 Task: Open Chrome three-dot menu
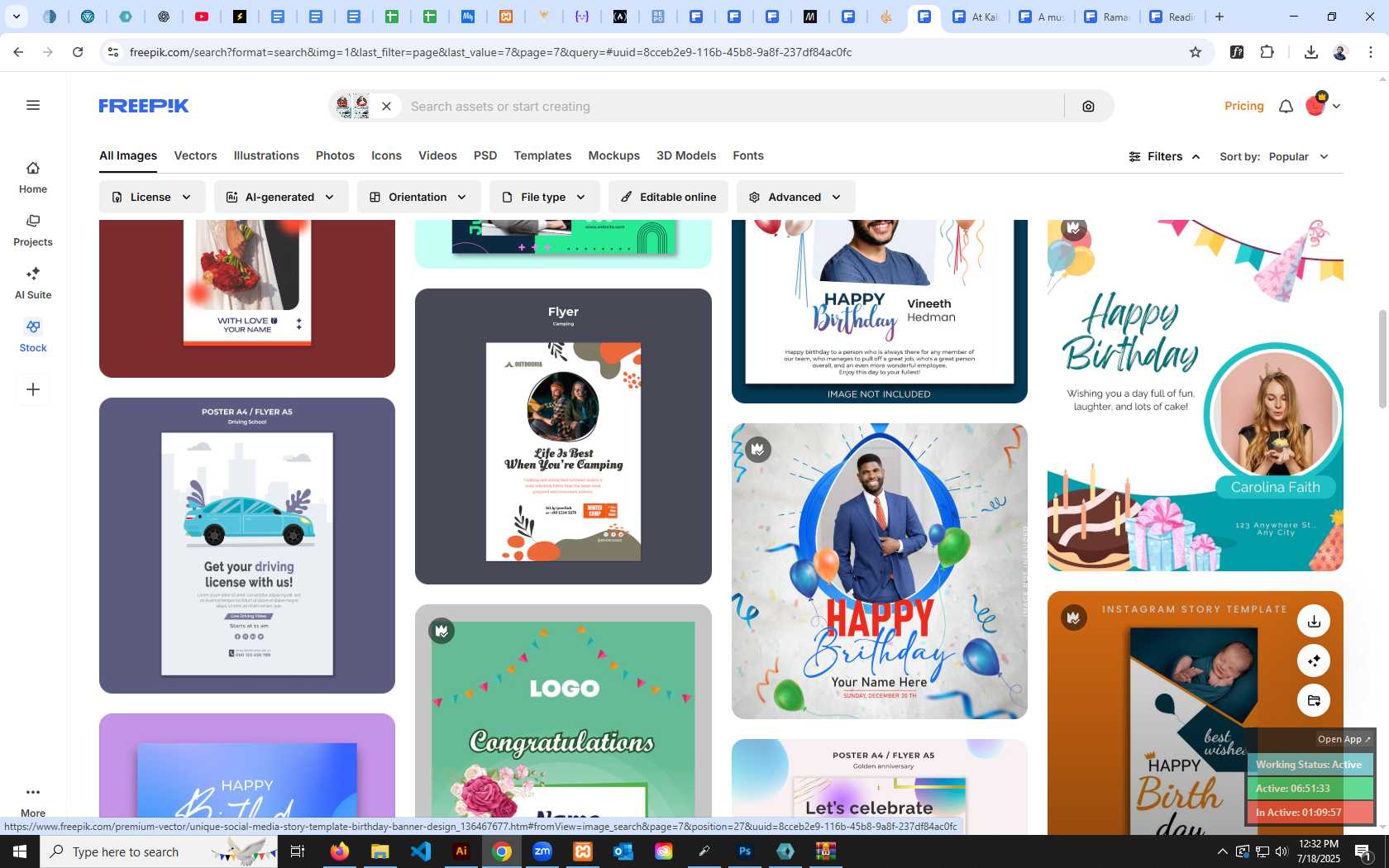1371,52
